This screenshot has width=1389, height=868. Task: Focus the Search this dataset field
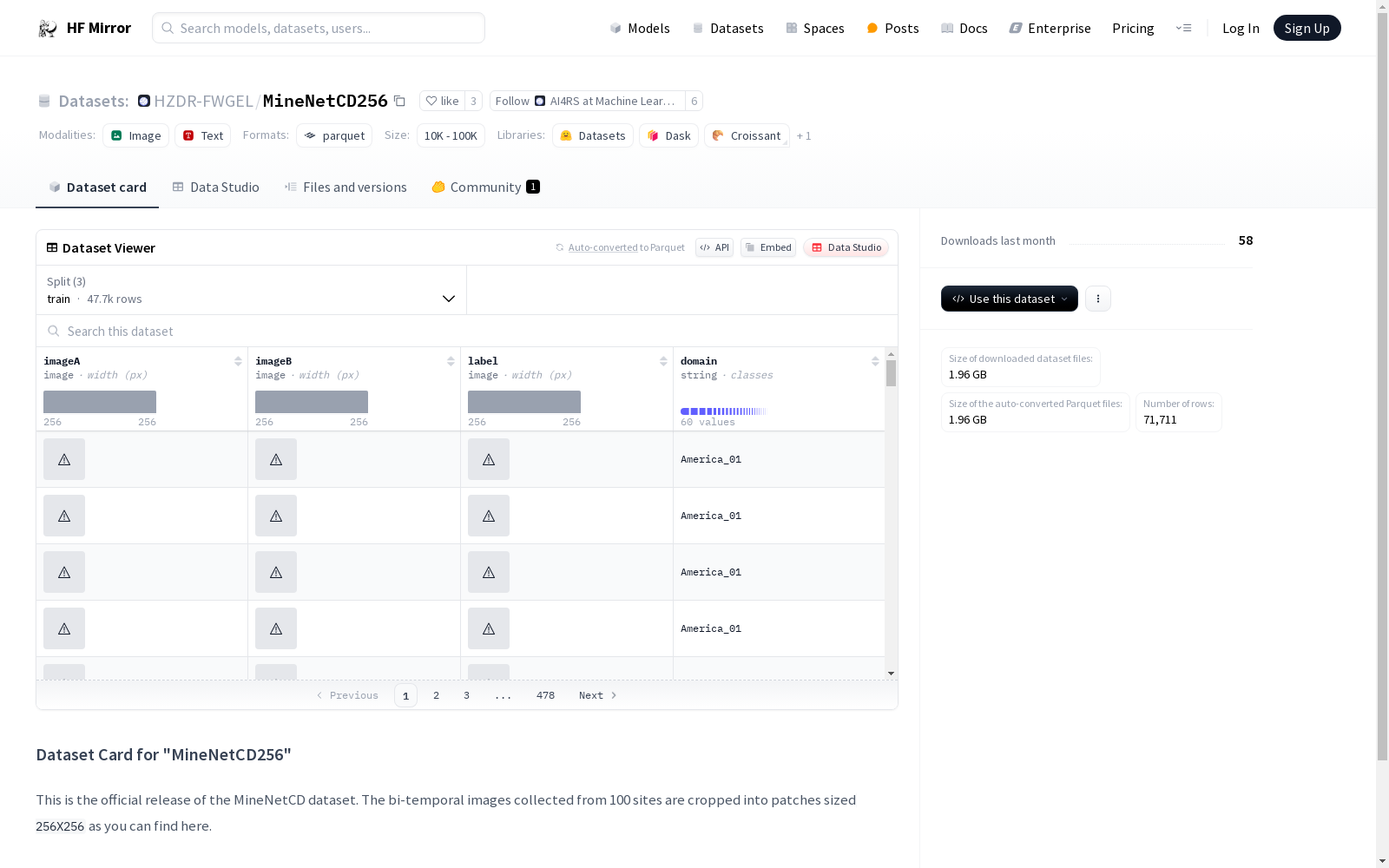467,331
